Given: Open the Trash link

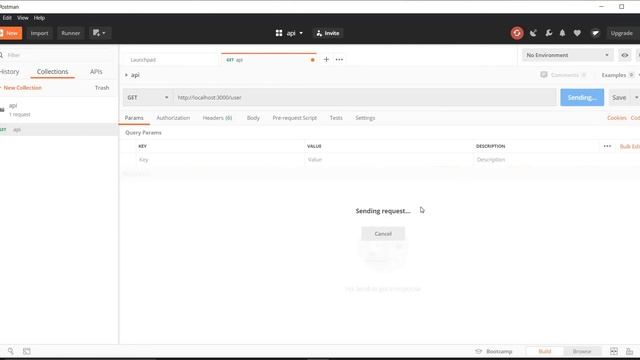Looking at the screenshot, I should tap(102, 88).
